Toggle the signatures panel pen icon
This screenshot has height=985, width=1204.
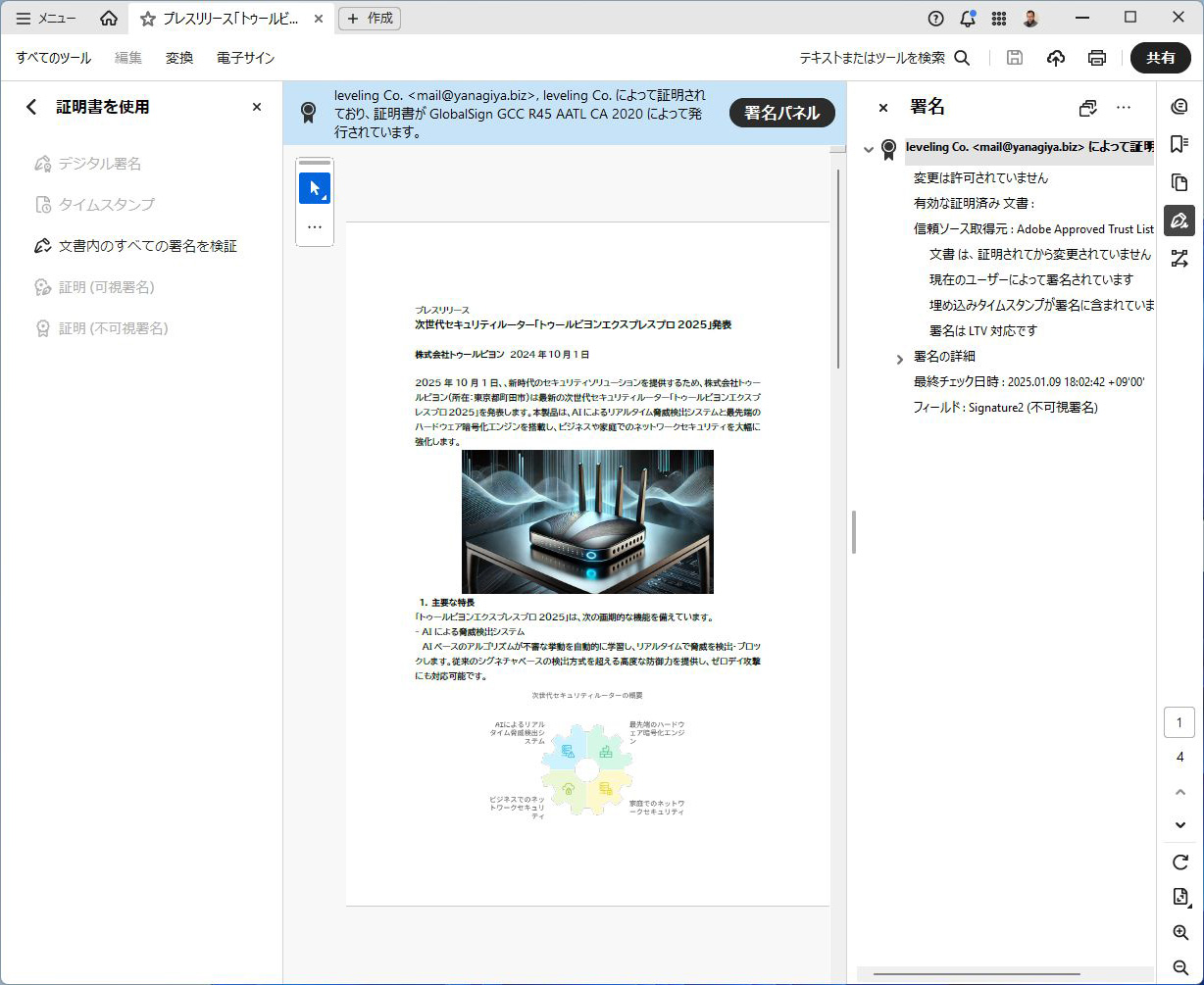pos(1179,221)
